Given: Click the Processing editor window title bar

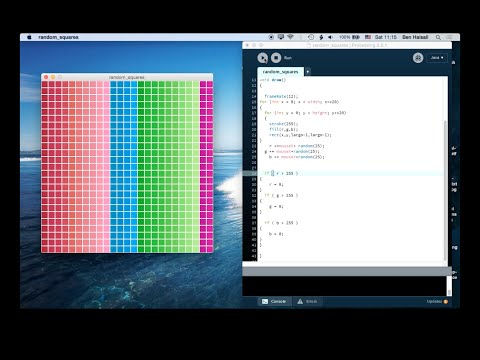Looking at the screenshot, I should point(347,45).
